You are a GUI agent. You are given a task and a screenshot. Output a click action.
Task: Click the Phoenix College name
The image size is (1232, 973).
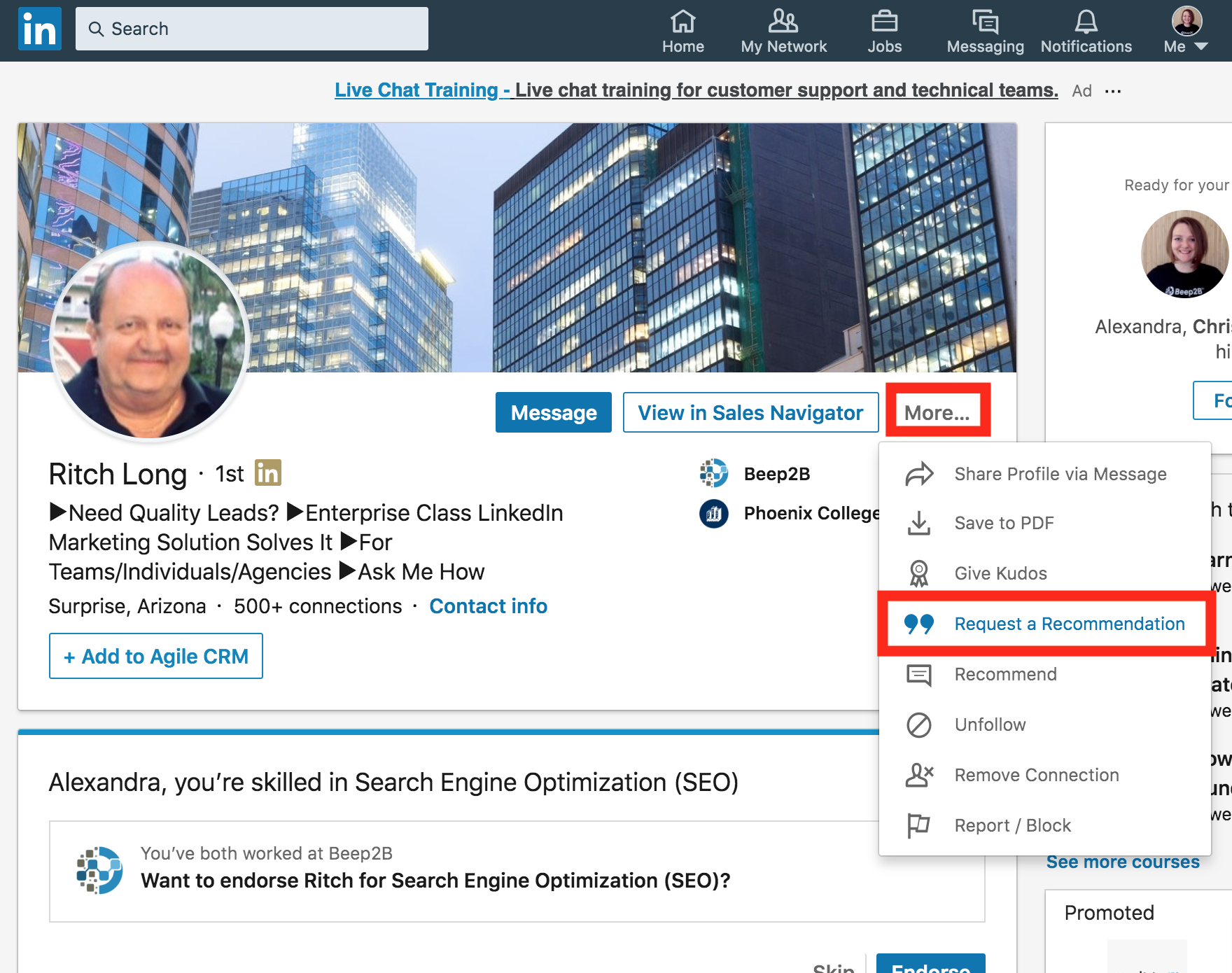point(812,513)
